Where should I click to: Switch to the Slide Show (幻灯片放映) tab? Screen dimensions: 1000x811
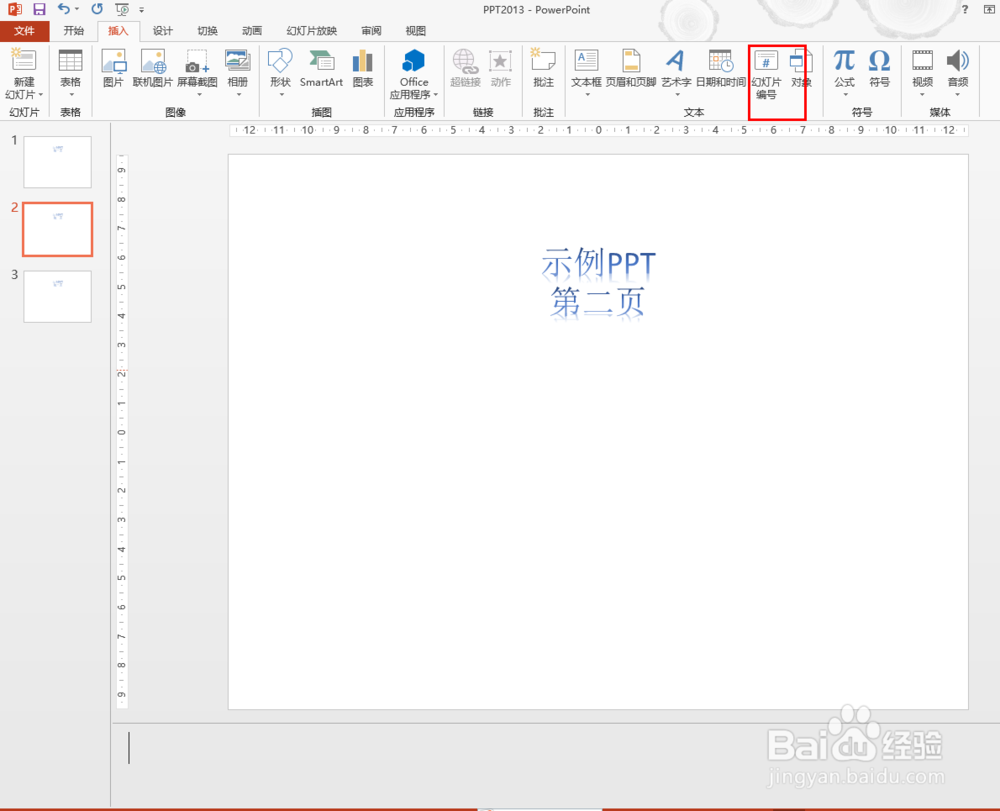point(312,31)
